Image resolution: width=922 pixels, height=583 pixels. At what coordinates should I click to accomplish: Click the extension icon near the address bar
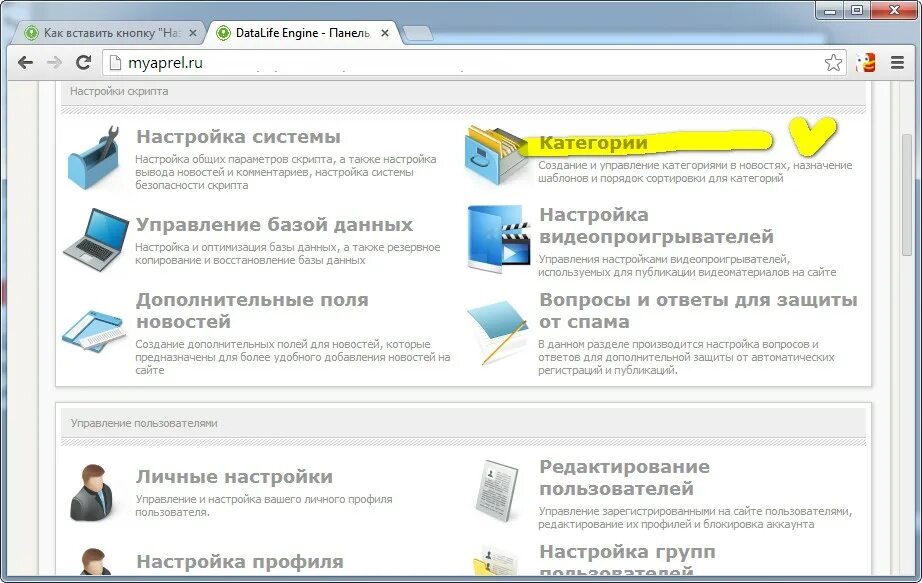(866, 62)
